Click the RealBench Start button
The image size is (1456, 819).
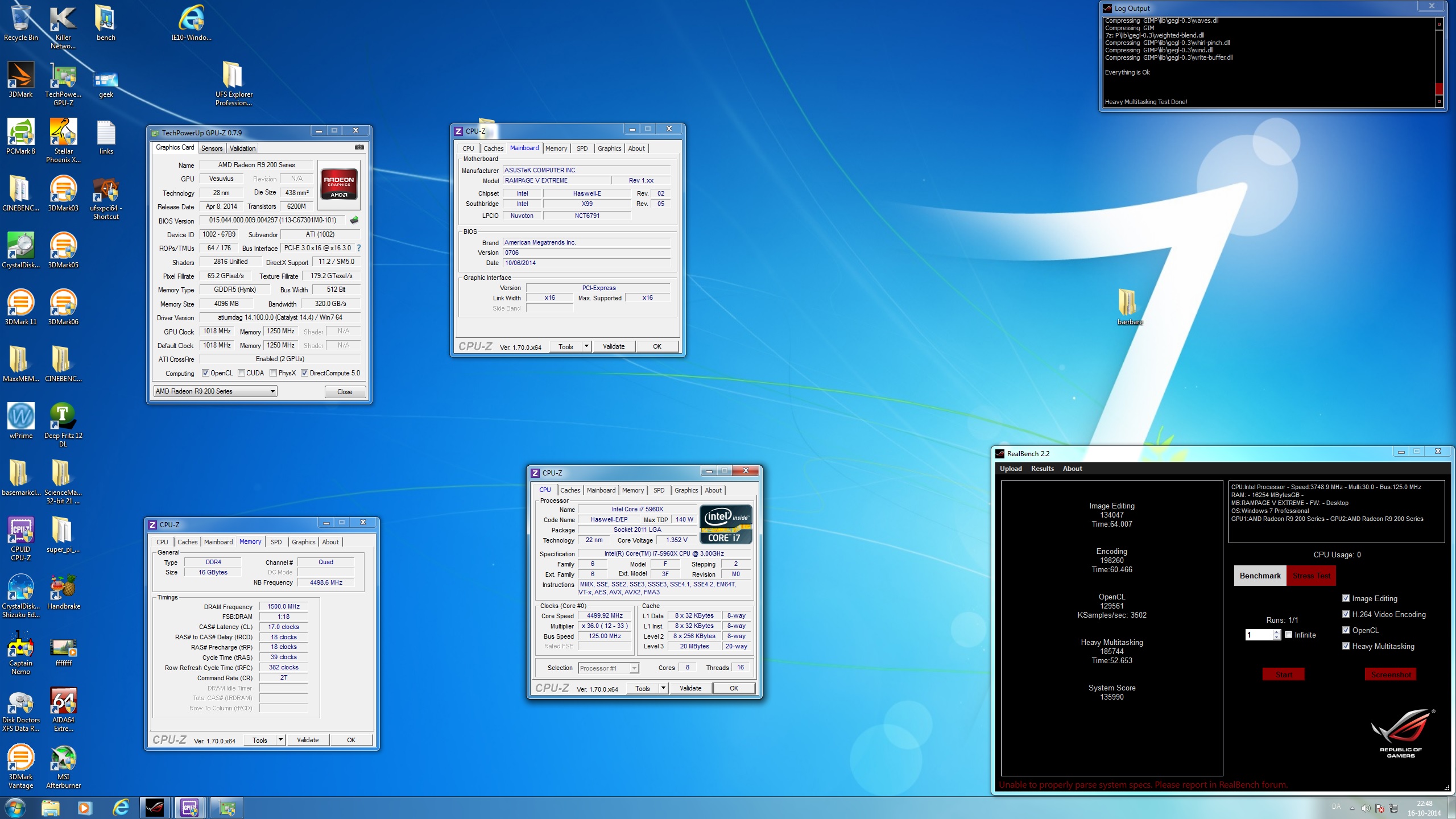coord(1284,675)
